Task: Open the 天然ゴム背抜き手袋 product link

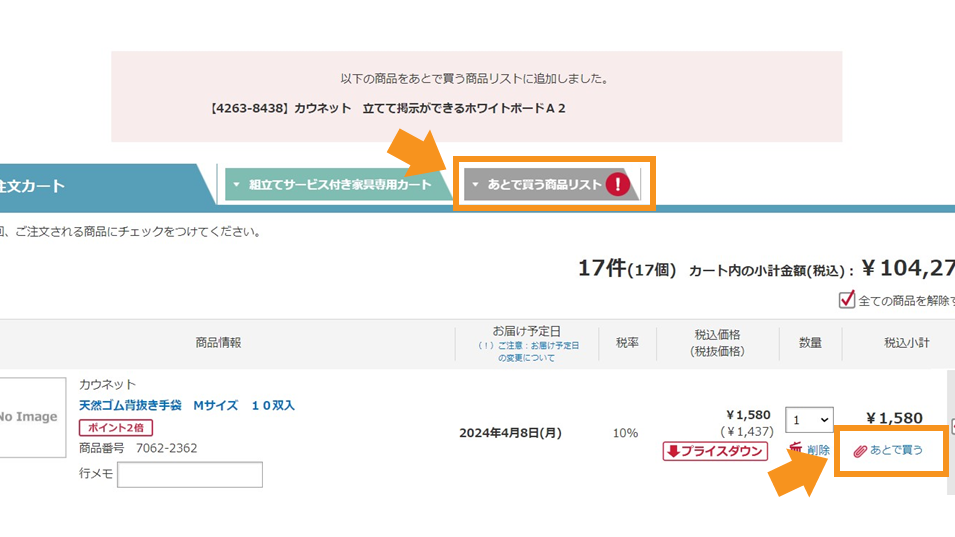Action: [x=187, y=405]
